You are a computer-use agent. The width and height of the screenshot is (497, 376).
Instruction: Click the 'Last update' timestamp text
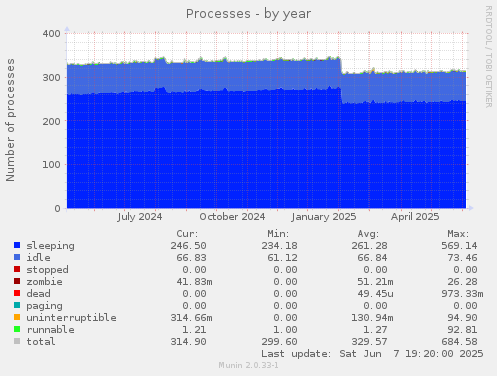372,354
